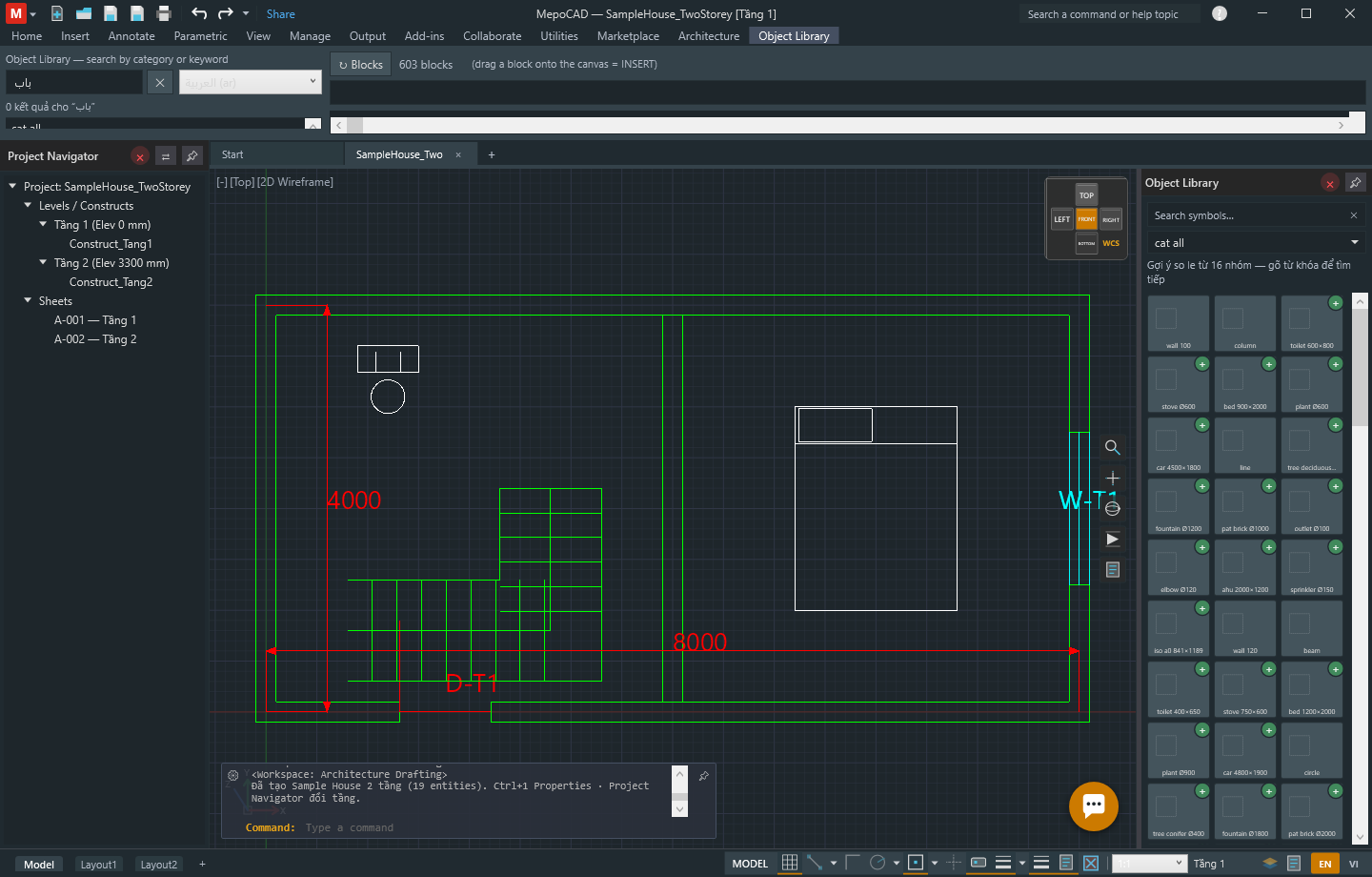Click the New drawing icon
The image size is (1372, 877).
point(57,13)
